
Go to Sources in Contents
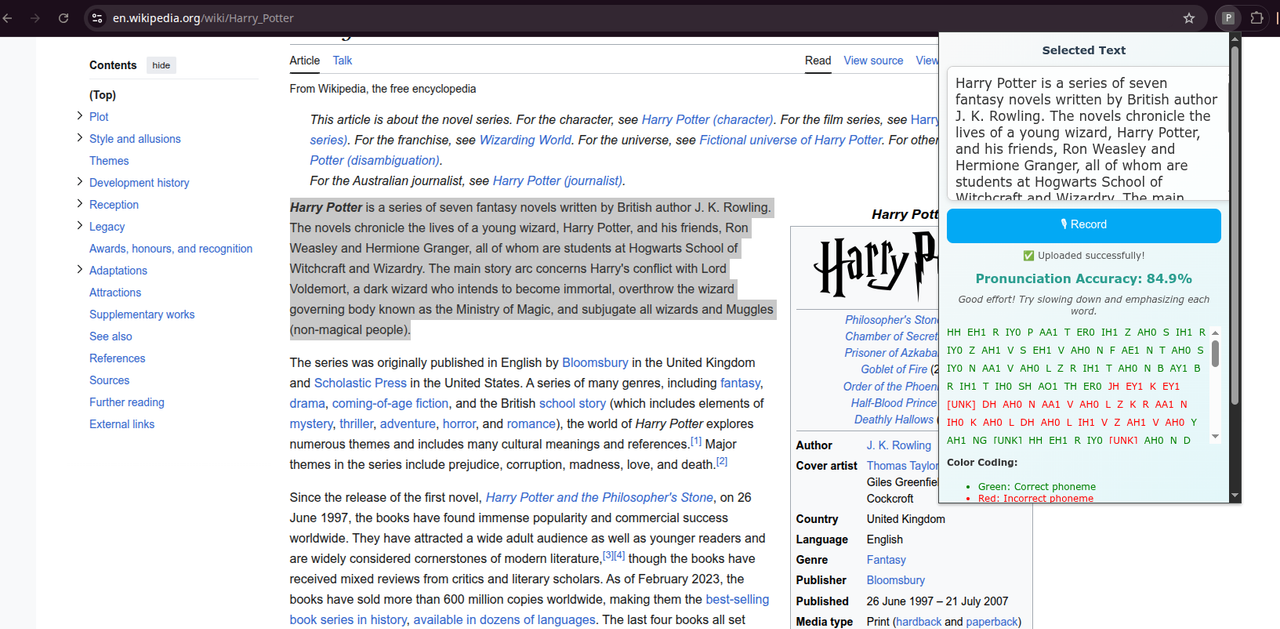(109, 381)
